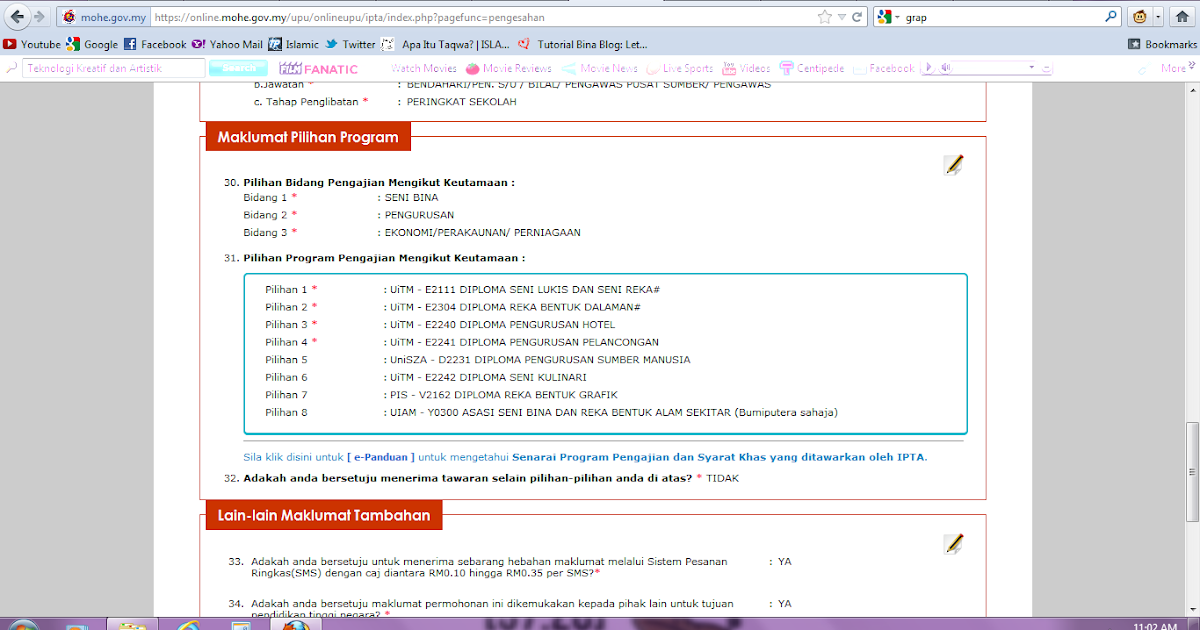Open 'Tutorial Bina Blog' bookmark
Screen dimensions: 1200x630
tap(582, 44)
